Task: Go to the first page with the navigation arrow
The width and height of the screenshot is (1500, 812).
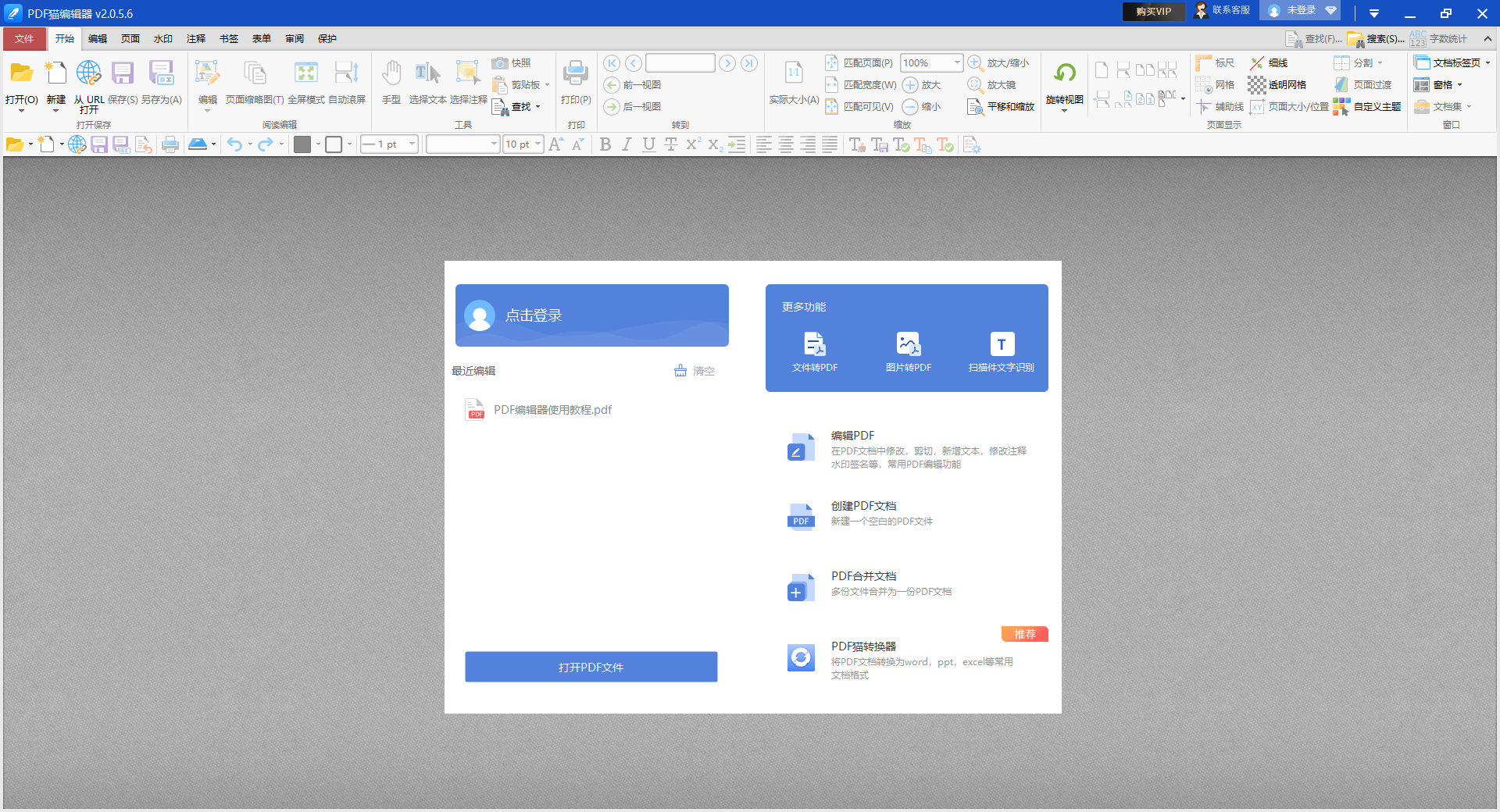Action: (612, 62)
